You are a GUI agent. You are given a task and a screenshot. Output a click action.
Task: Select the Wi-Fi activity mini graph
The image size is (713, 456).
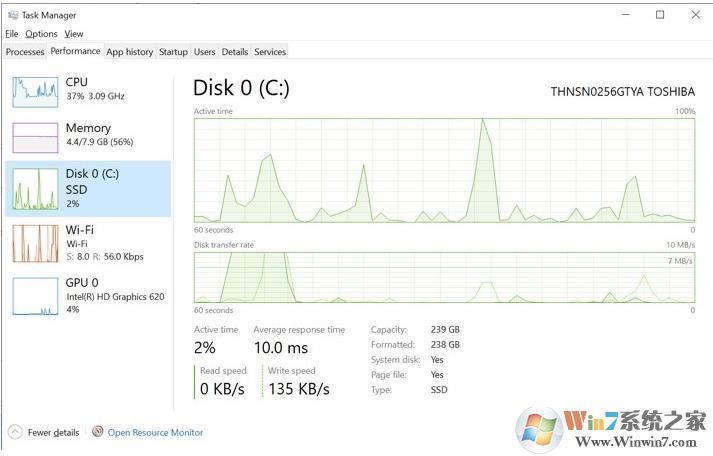click(35, 243)
